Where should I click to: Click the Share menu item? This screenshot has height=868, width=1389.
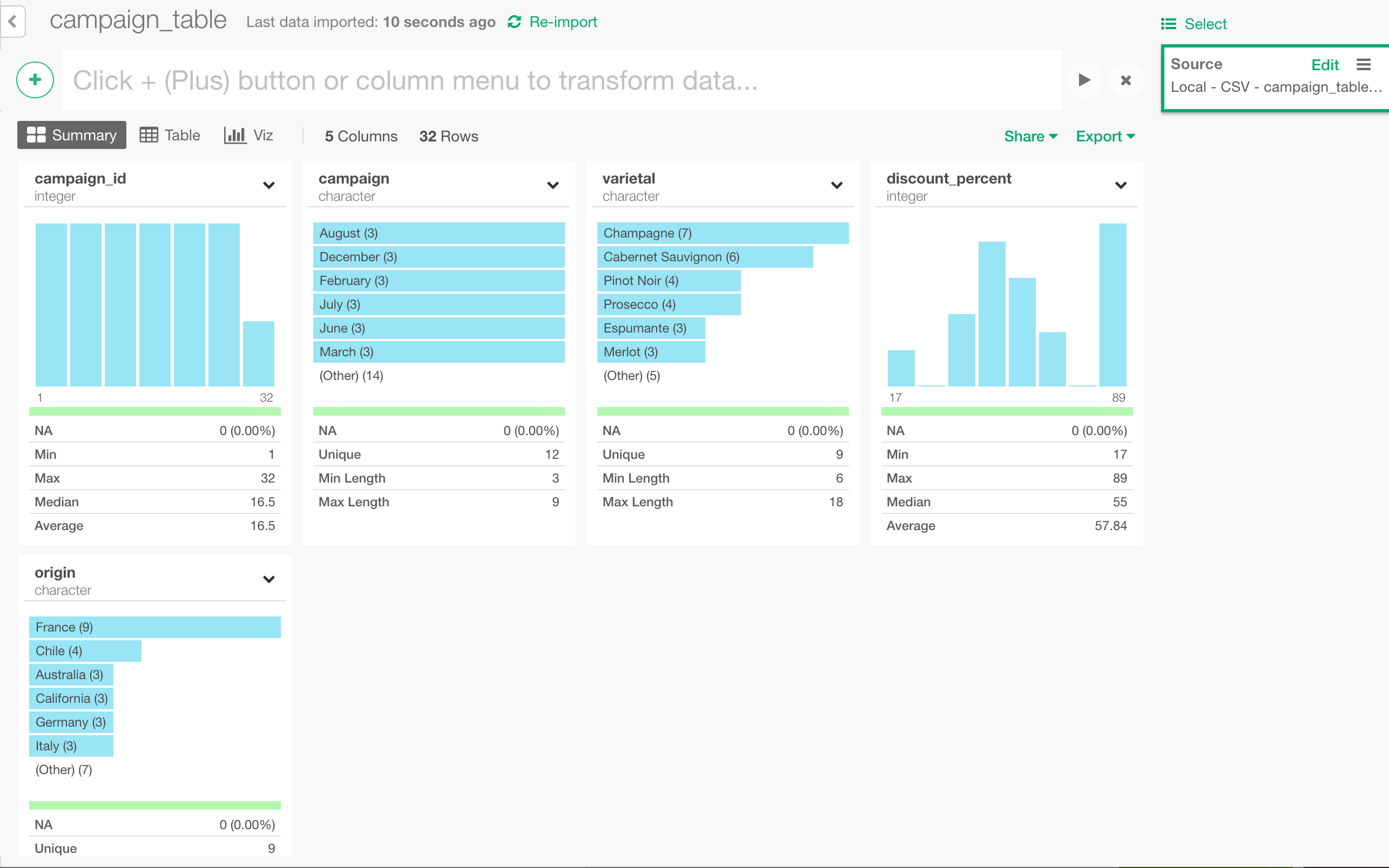[x=1029, y=136]
